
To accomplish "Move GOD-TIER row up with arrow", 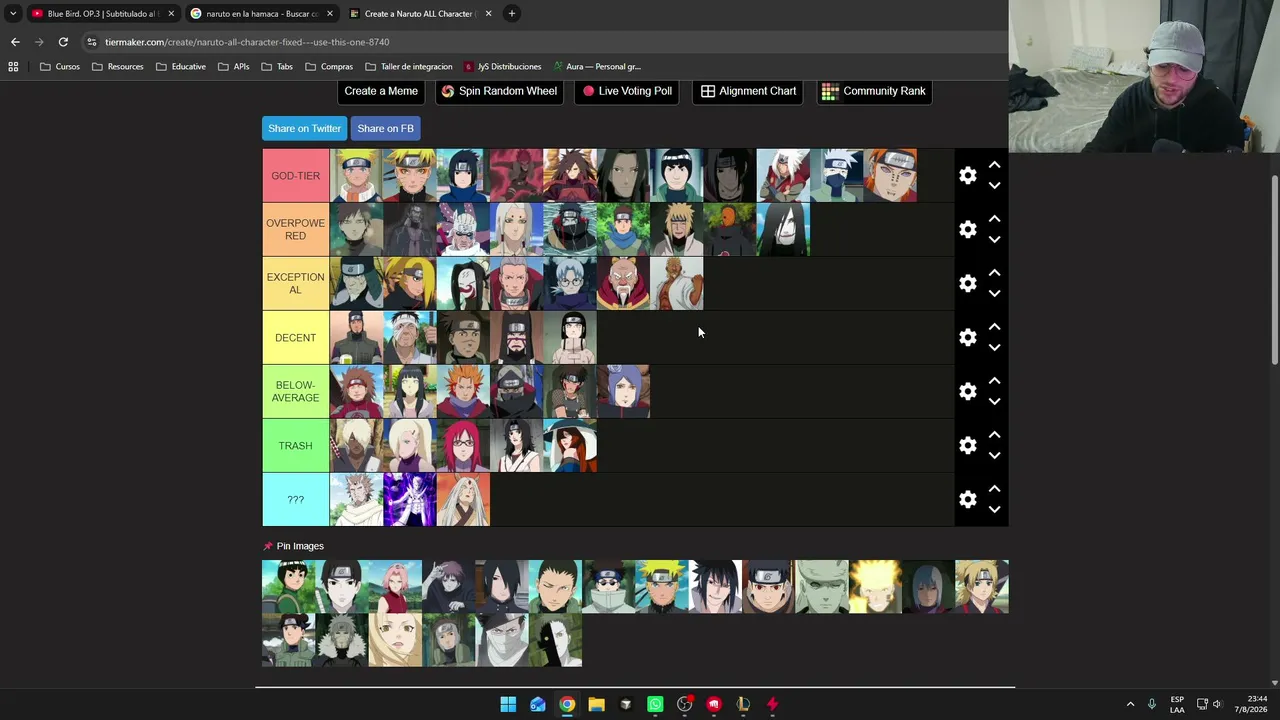I will coord(994,165).
